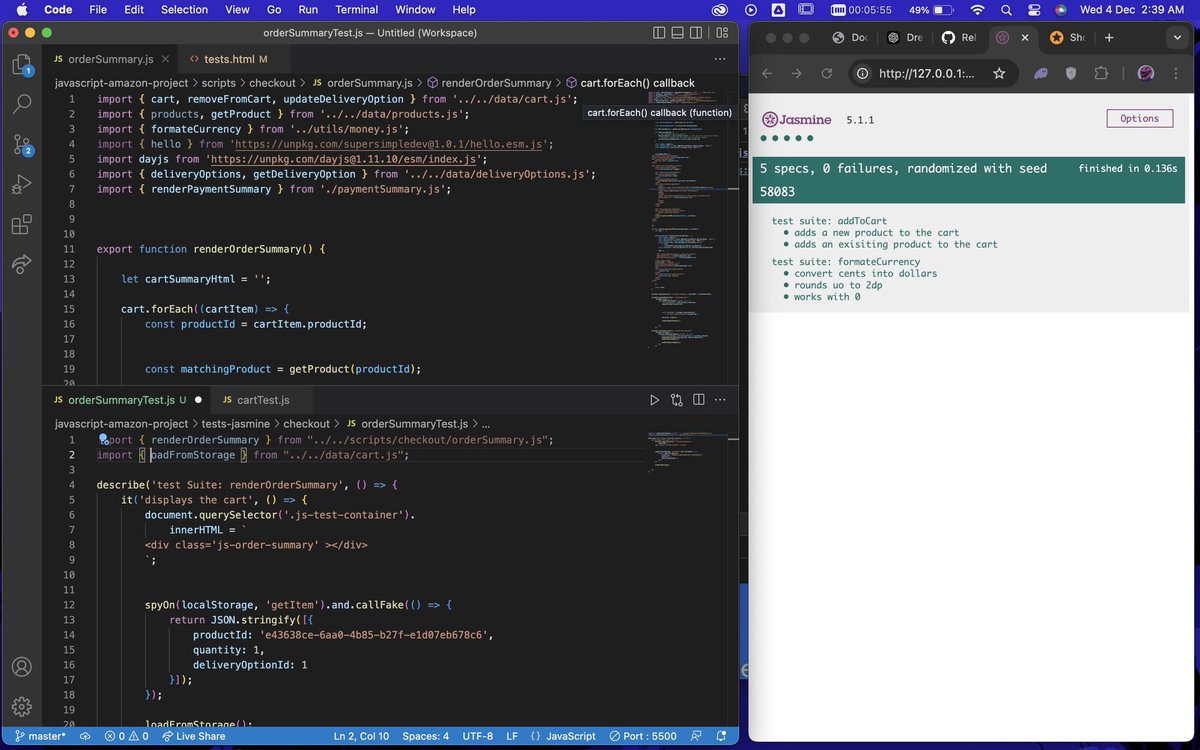The height and width of the screenshot is (750, 1200).
Task: Open the Explorer view in VS Code
Action: [x=21, y=66]
